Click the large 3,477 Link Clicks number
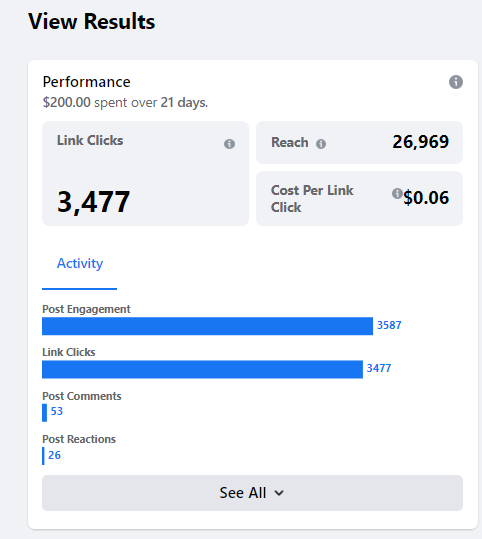 click(x=94, y=202)
